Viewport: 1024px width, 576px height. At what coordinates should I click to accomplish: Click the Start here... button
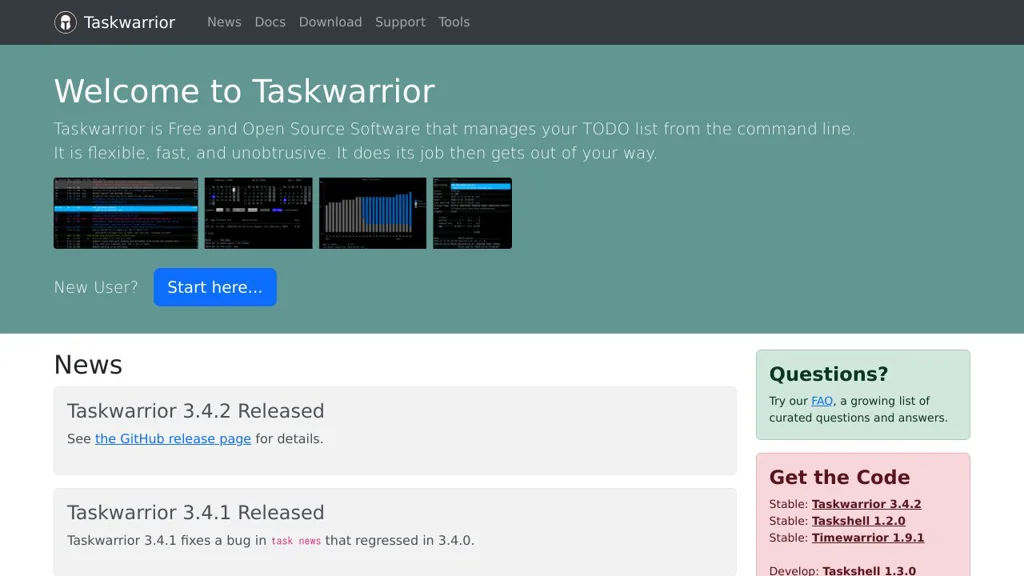(x=215, y=287)
